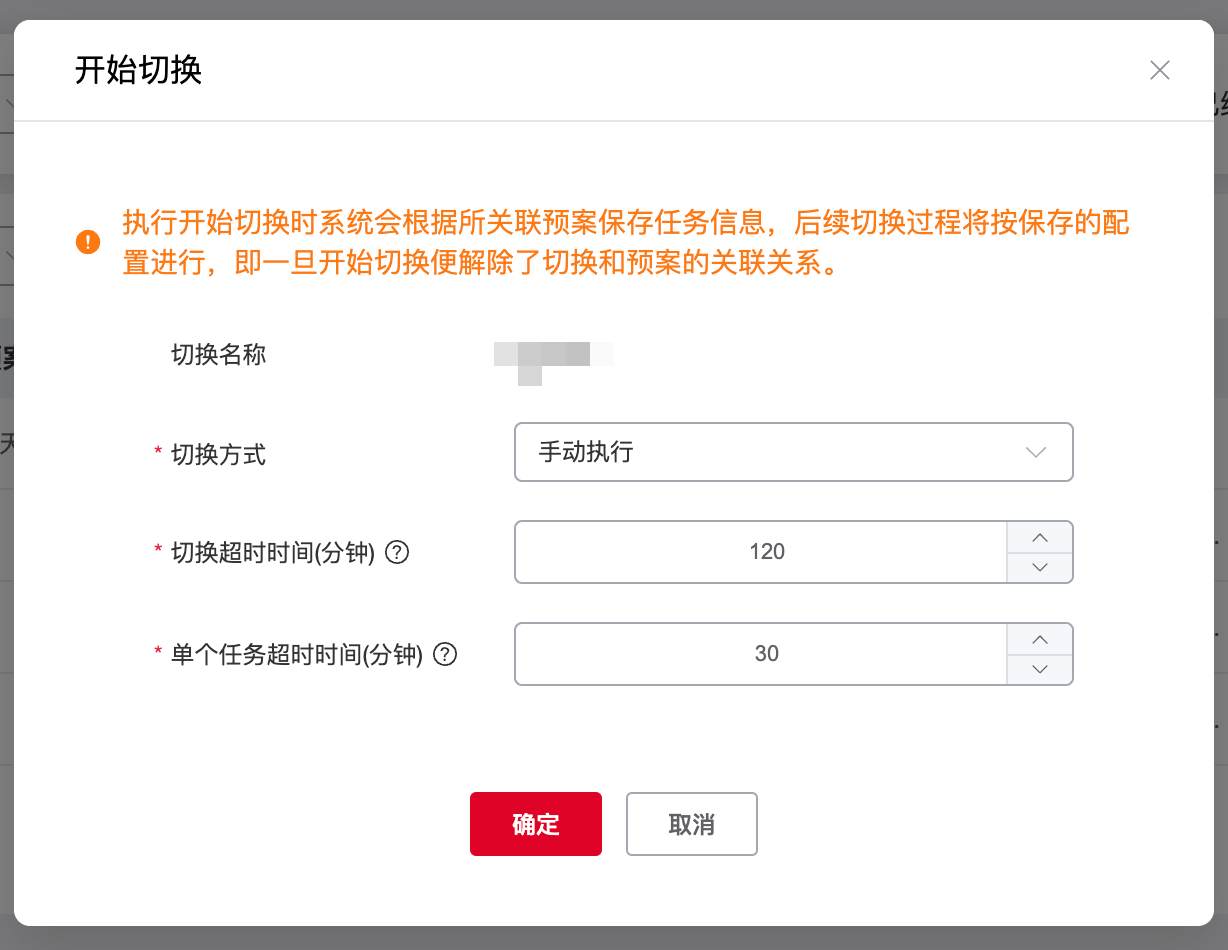This screenshot has height=950, width=1228.
Task: Focus the 切换超时时间 field containing 120
Action: 761,552
